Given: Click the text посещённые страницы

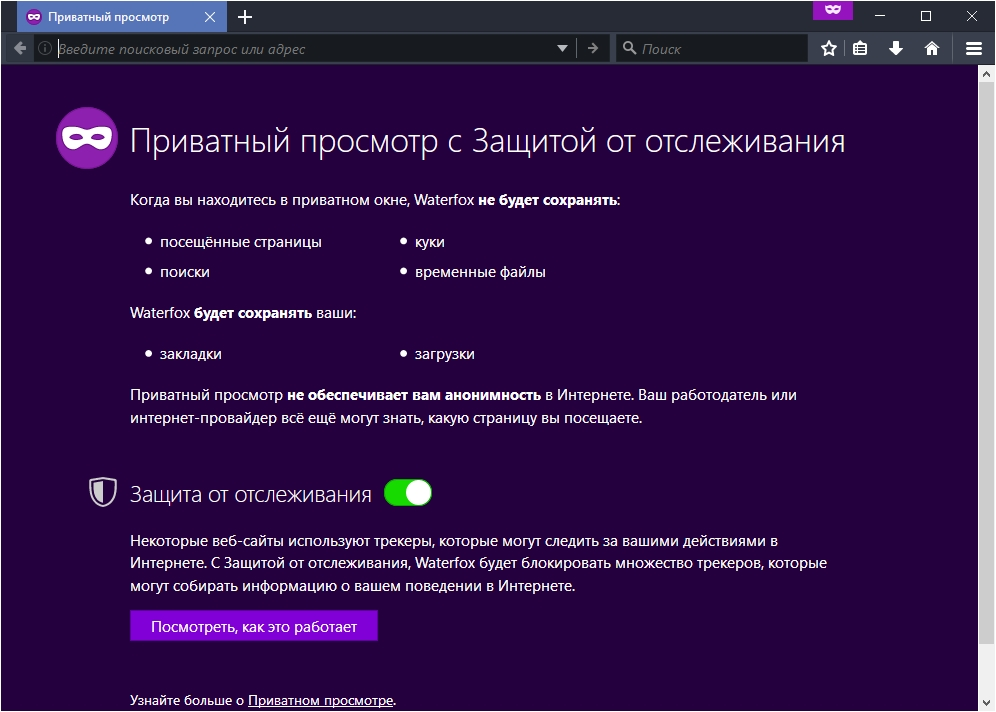Looking at the screenshot, I should (241, 242).
